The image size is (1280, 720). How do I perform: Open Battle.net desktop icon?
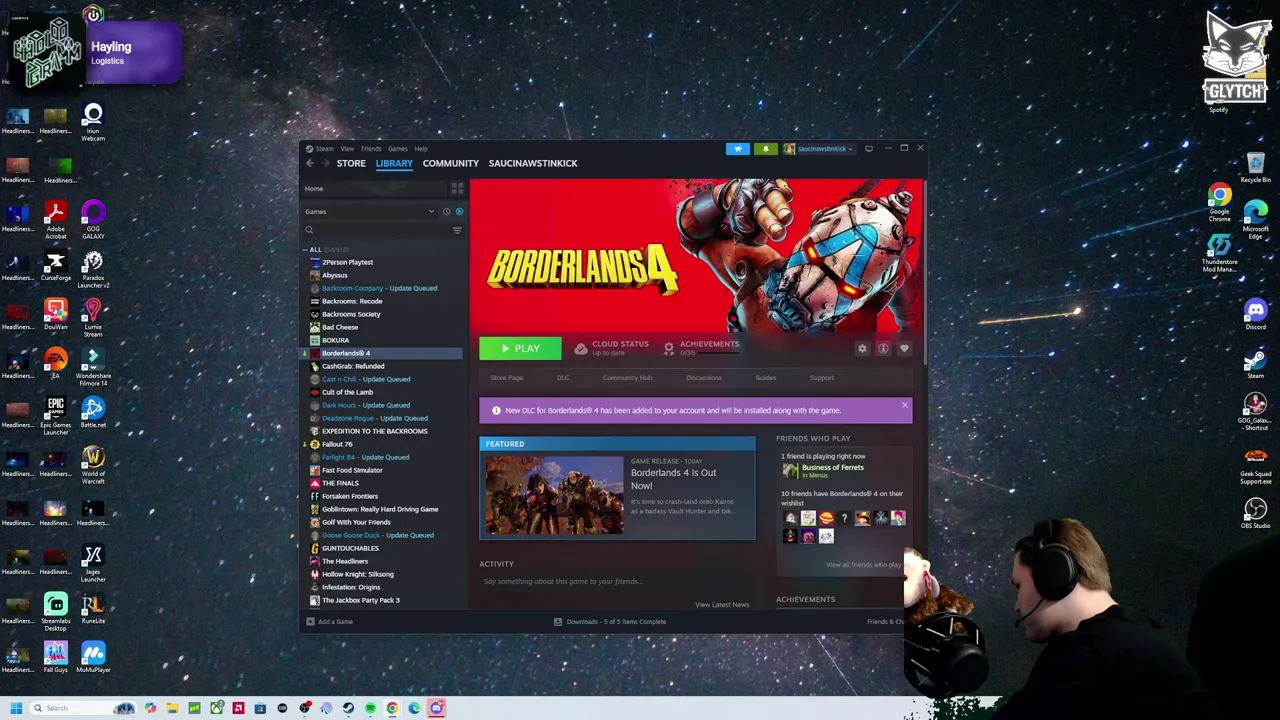[93, 412]
